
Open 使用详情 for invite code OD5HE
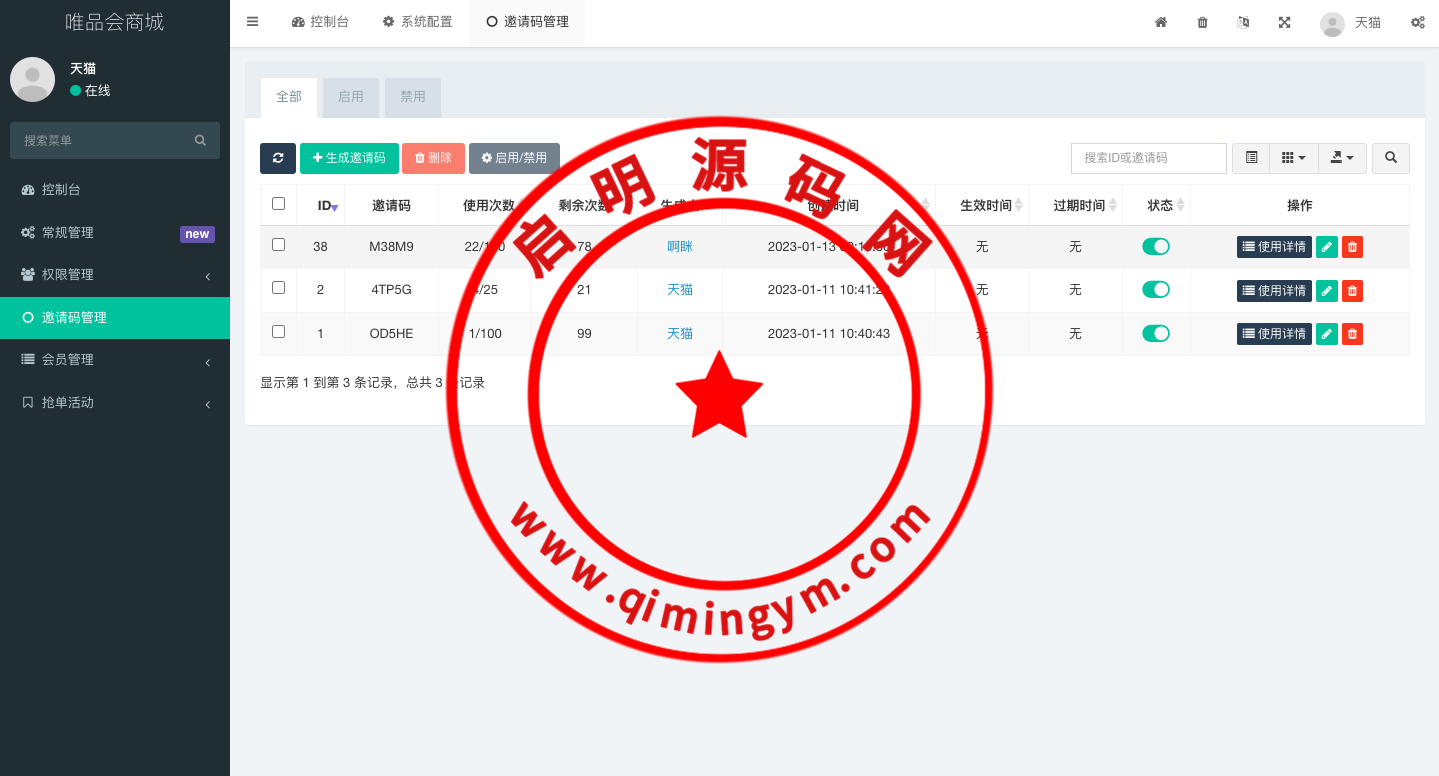tap(1274, 334)
